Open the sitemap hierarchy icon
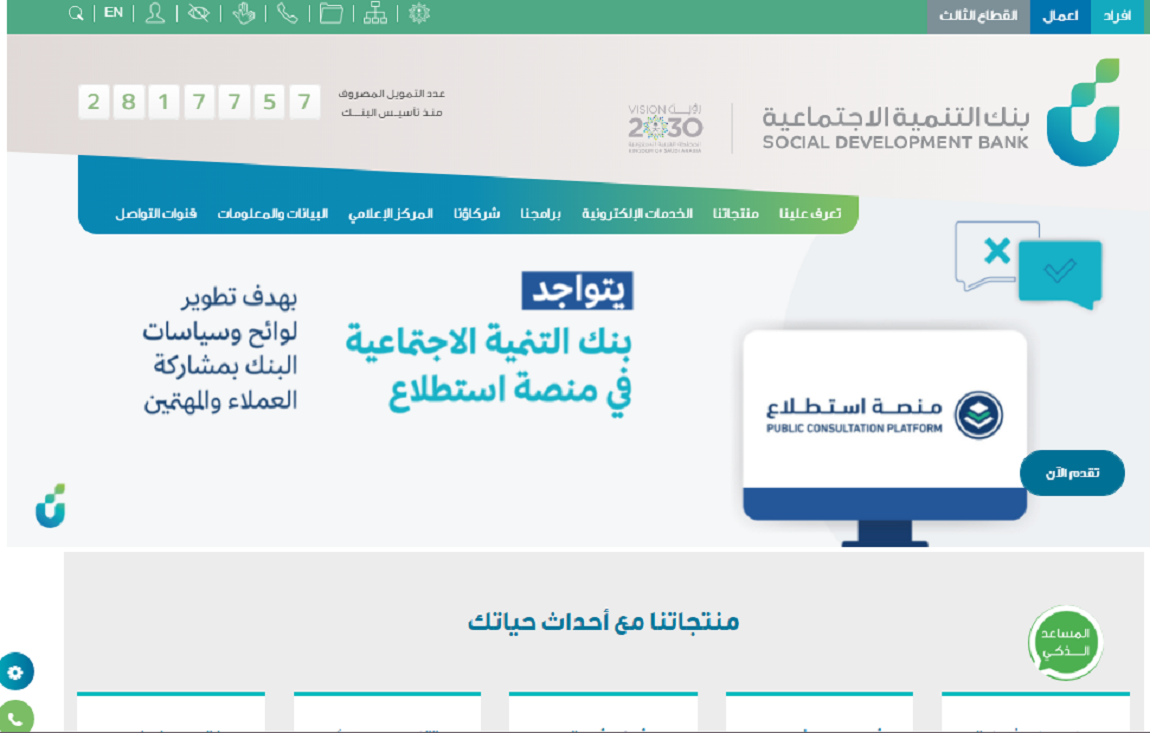Screen dimensions: 1150x733 (x=375, y=13)
